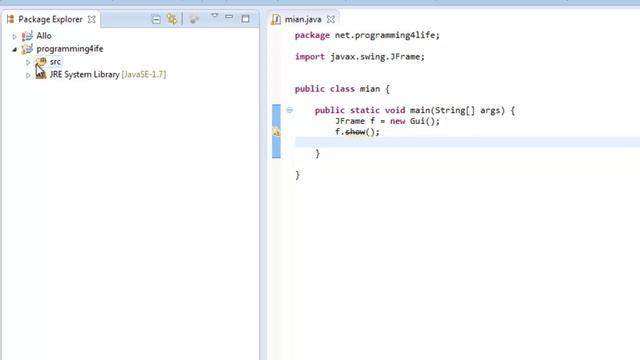Select programming4life project label

coord(70,49)
